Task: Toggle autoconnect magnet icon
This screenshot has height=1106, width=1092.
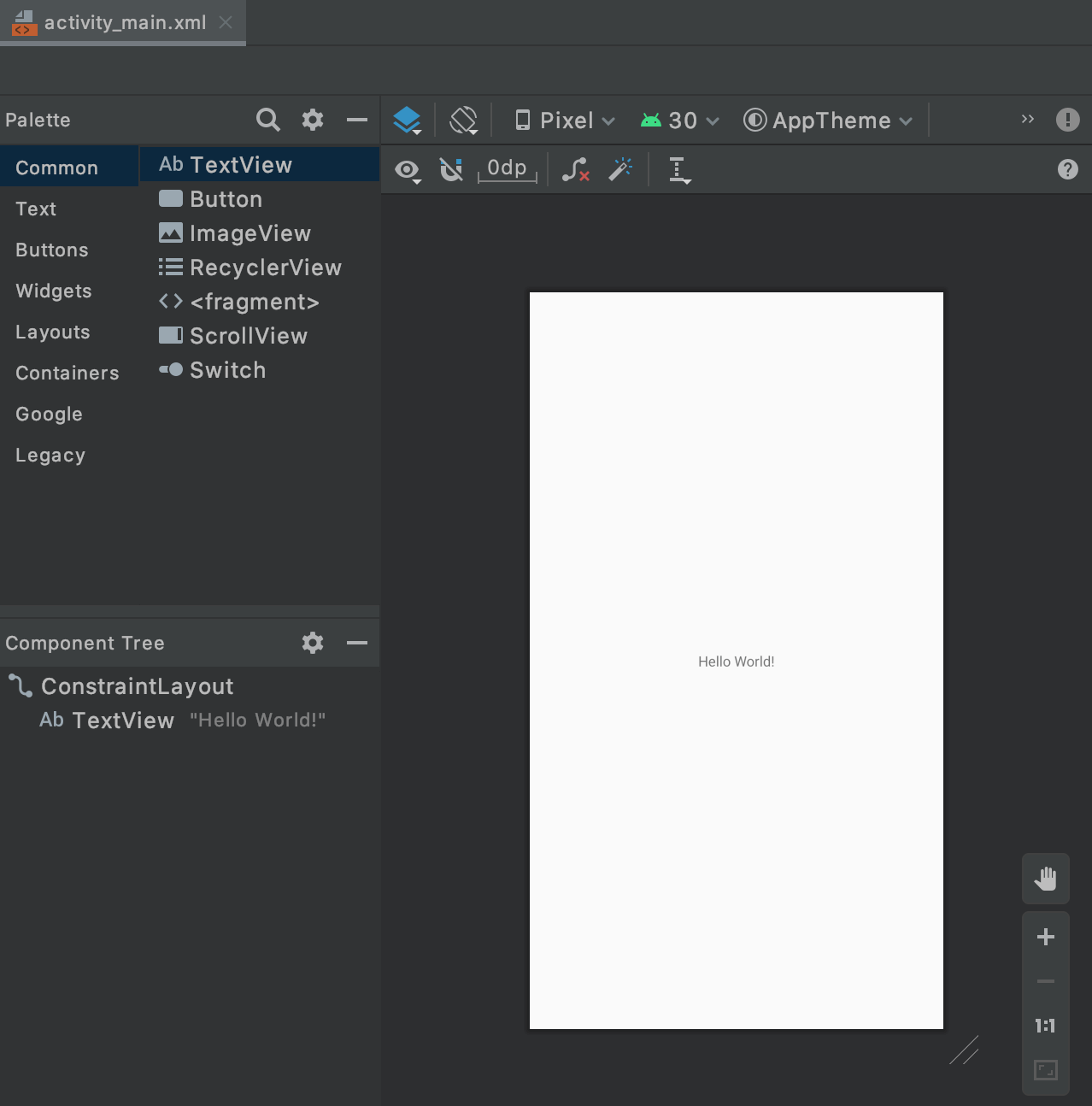Action: (x=451, y=170)
